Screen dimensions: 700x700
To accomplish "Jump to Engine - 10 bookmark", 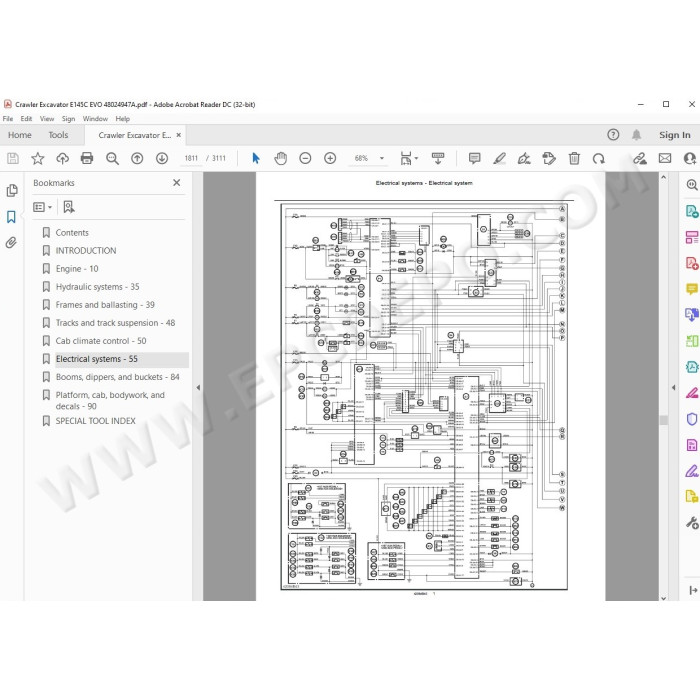I will click(77, 269).
